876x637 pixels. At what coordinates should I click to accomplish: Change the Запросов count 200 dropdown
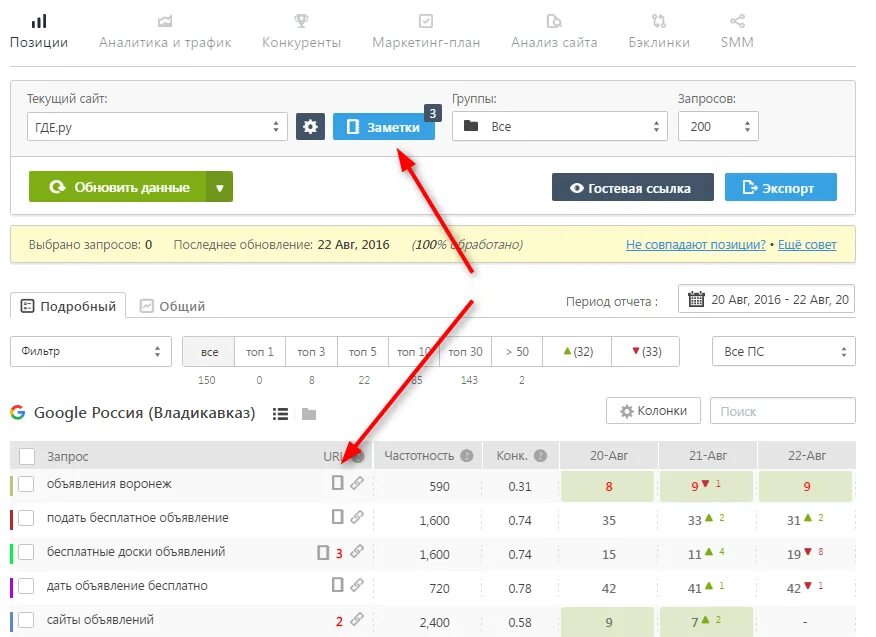pyautogui.click(x=718, y=126)
